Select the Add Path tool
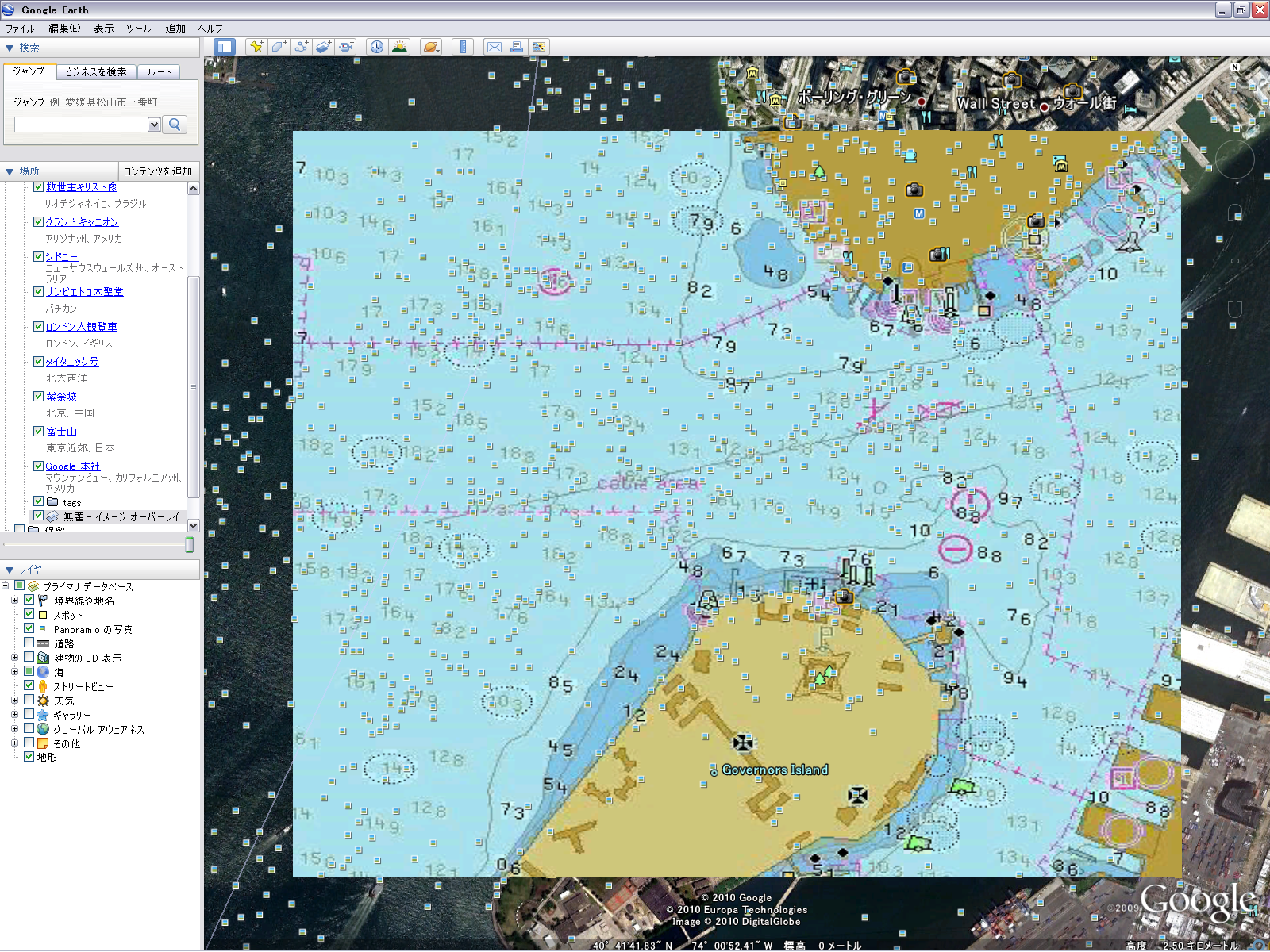The width and height of the screenshot is (1270, 952). pyautogui.click(x=301, y=47)
